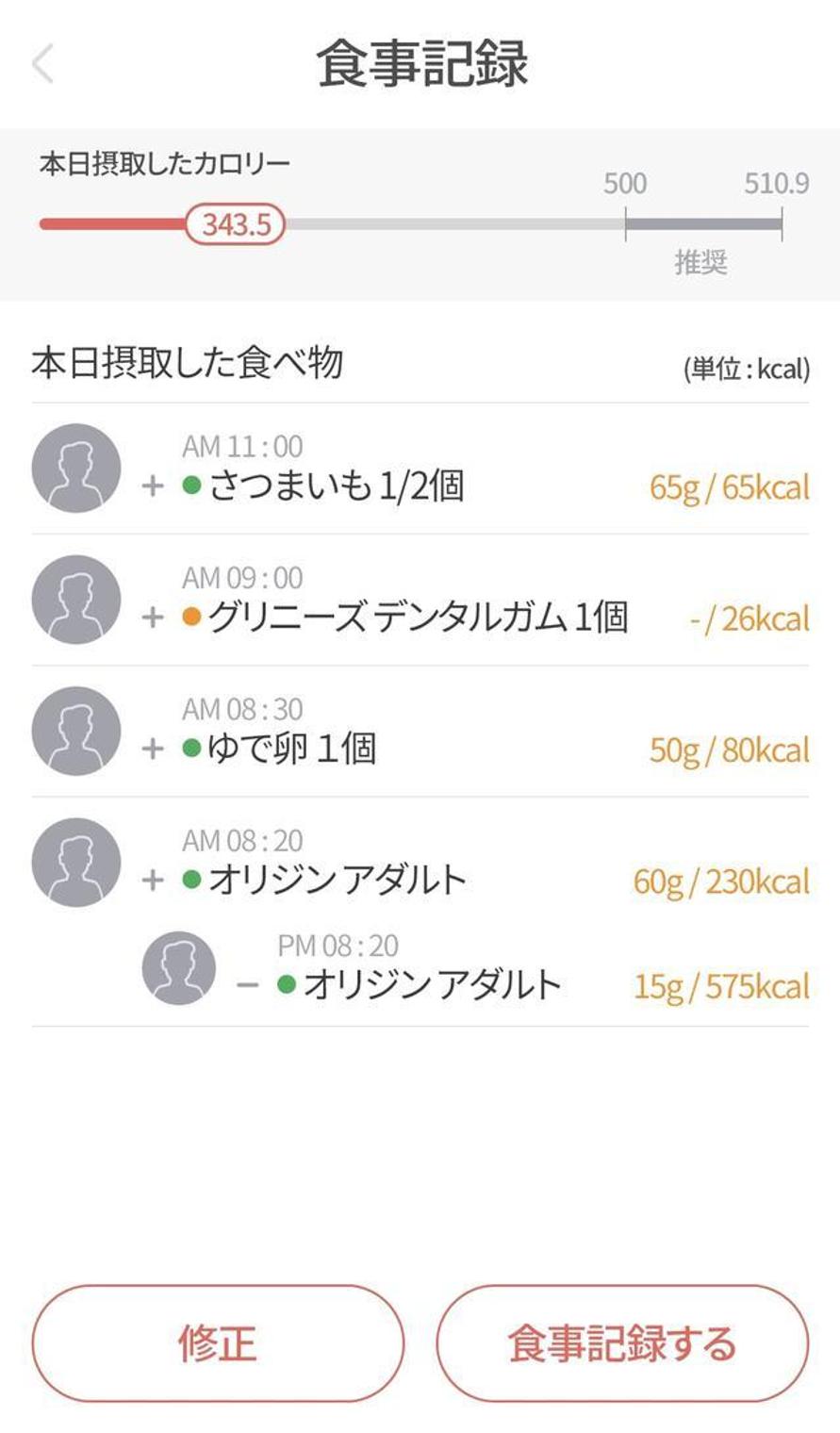The image size is (840, 1433).
Task: Tap the back arrow icon
Action: coord(42,65)
